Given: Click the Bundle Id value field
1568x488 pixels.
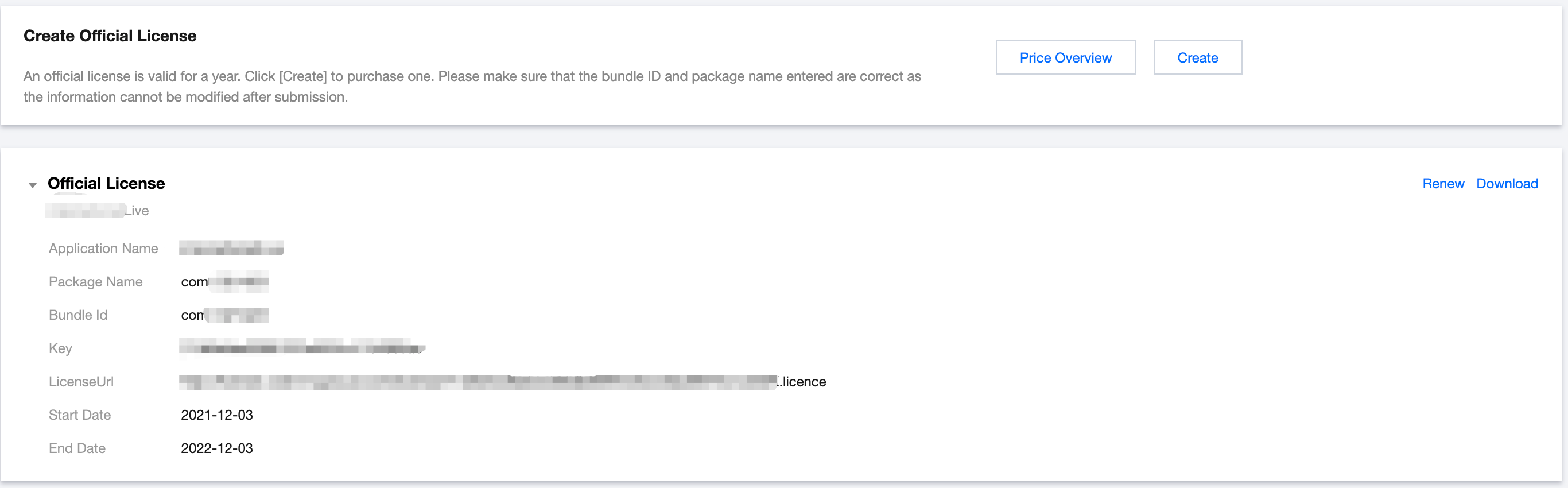Looking at the screenshot, I should click(224, 315).
